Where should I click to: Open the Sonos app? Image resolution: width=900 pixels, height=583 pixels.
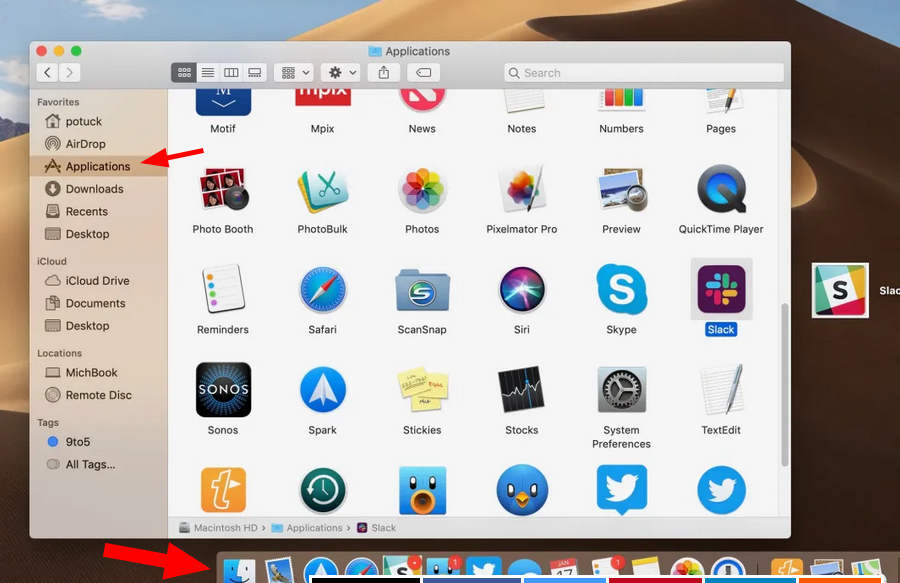click(x=223, y=390)
